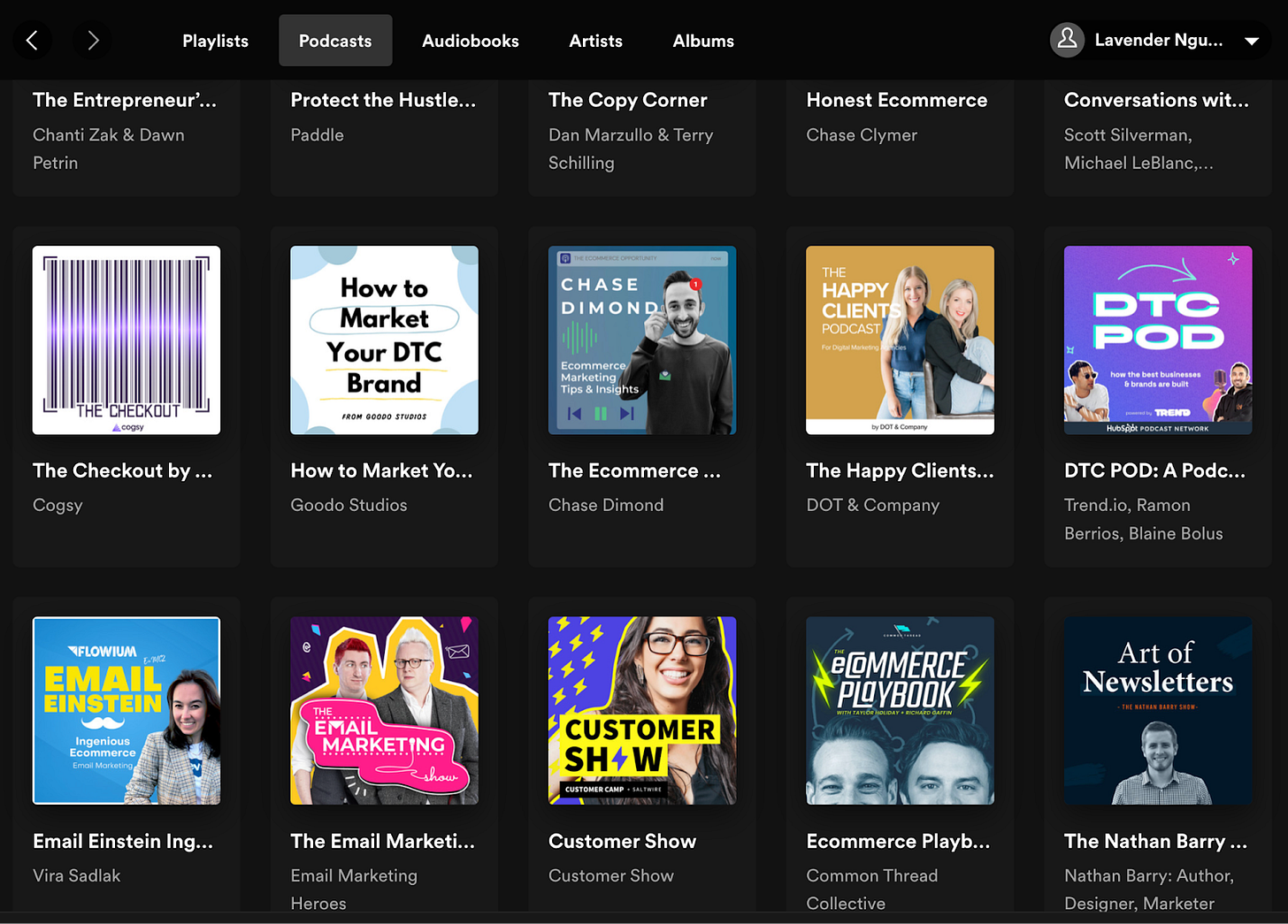Screen dimensions: 1288x924
Task: Expand the Lavender Ngu... account dropdown arrow
Action: 1252,41
